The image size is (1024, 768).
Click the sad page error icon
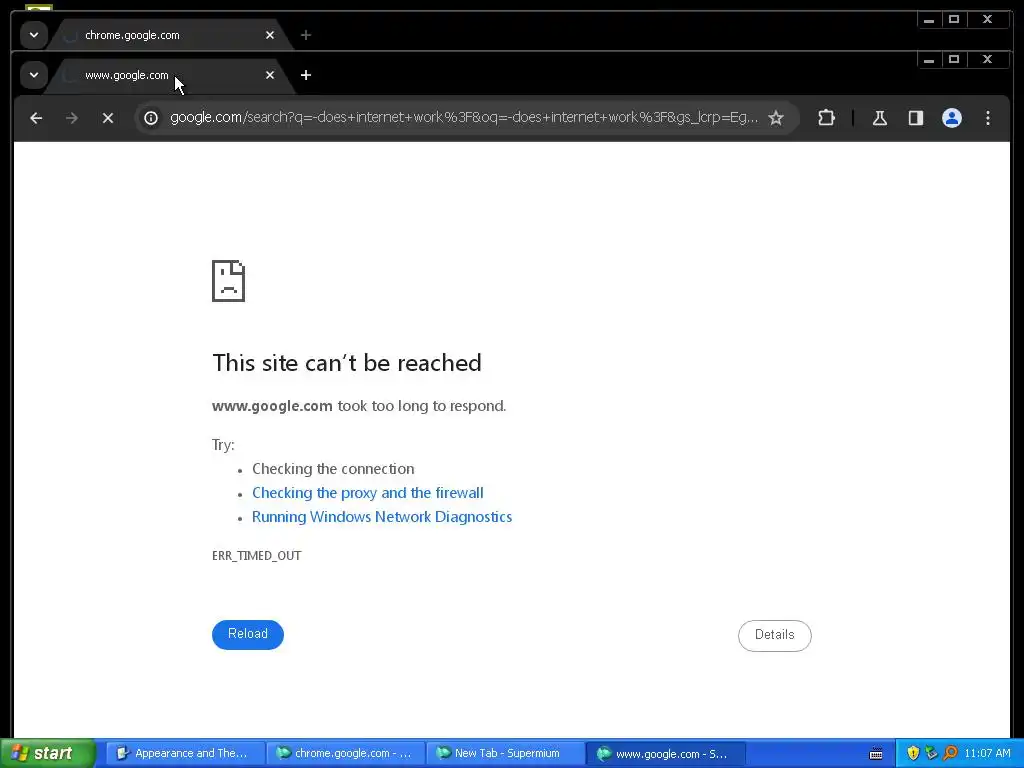[229, 281]
